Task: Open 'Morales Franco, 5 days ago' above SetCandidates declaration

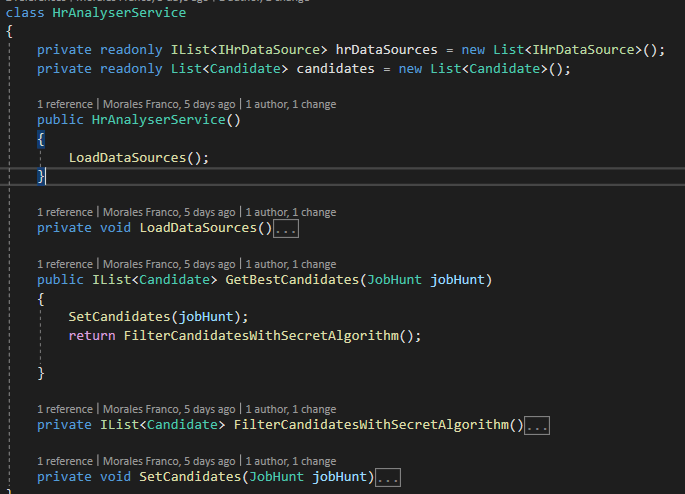Action: click(x=169, y=461)
